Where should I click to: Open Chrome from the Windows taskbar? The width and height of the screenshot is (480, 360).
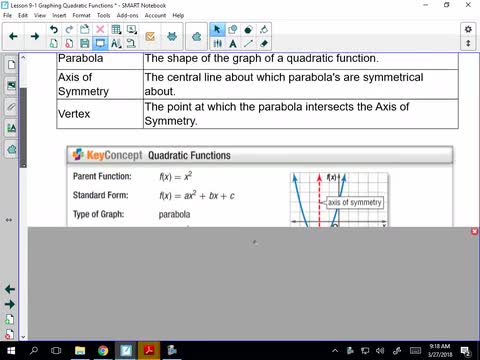(x=103, y=350)
